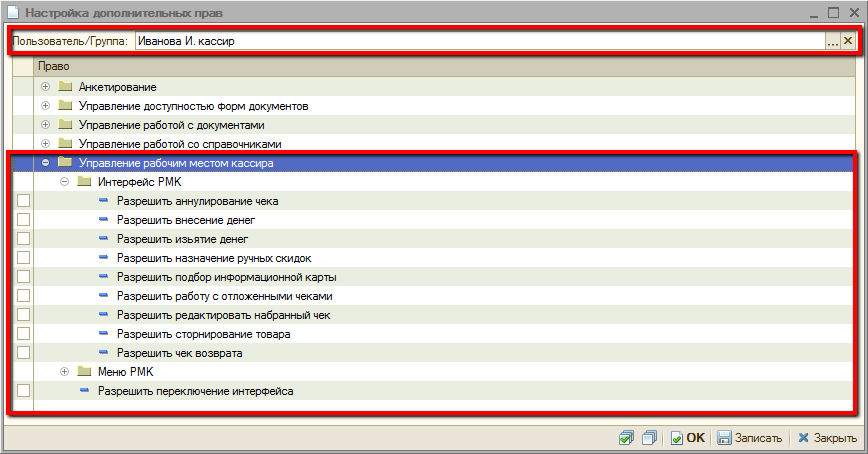Click the uncheck all boxes icon
Screen dimensions: 868x454
tap(648, 438)
